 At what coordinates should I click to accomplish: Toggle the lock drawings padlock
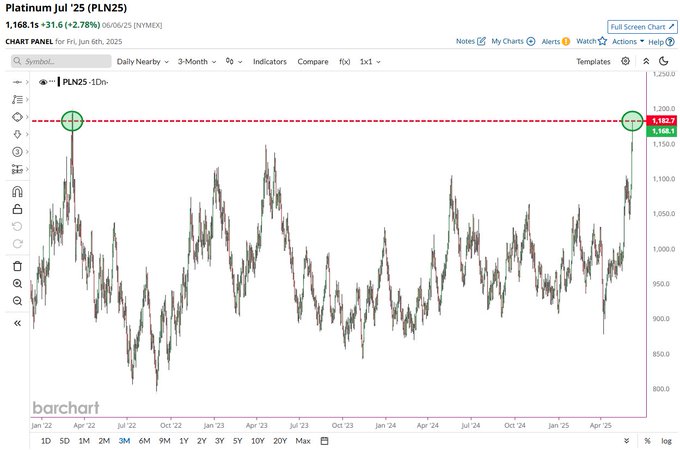[17, 209]
